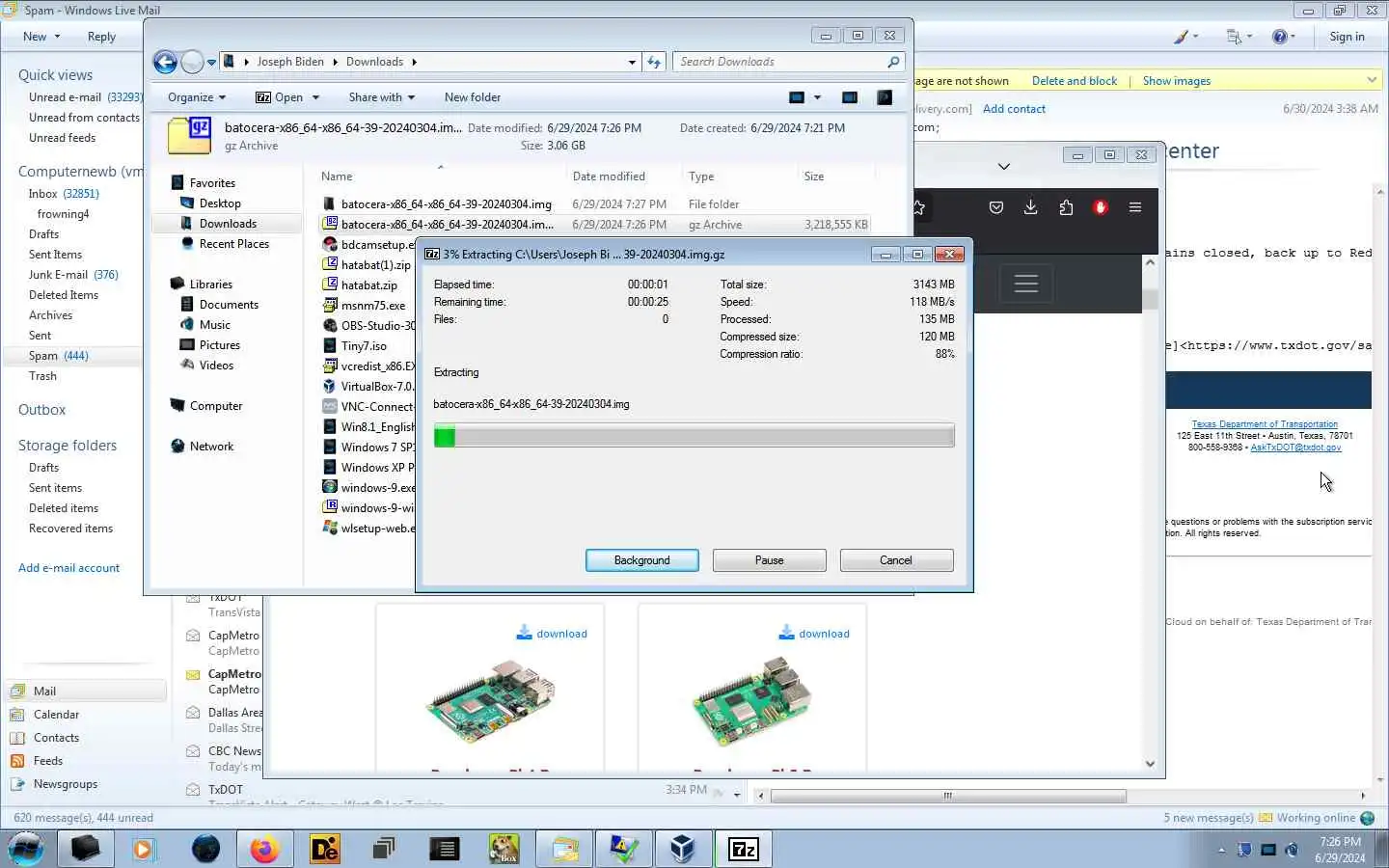
Task: Click Delete and block link
Action: 1074,81
